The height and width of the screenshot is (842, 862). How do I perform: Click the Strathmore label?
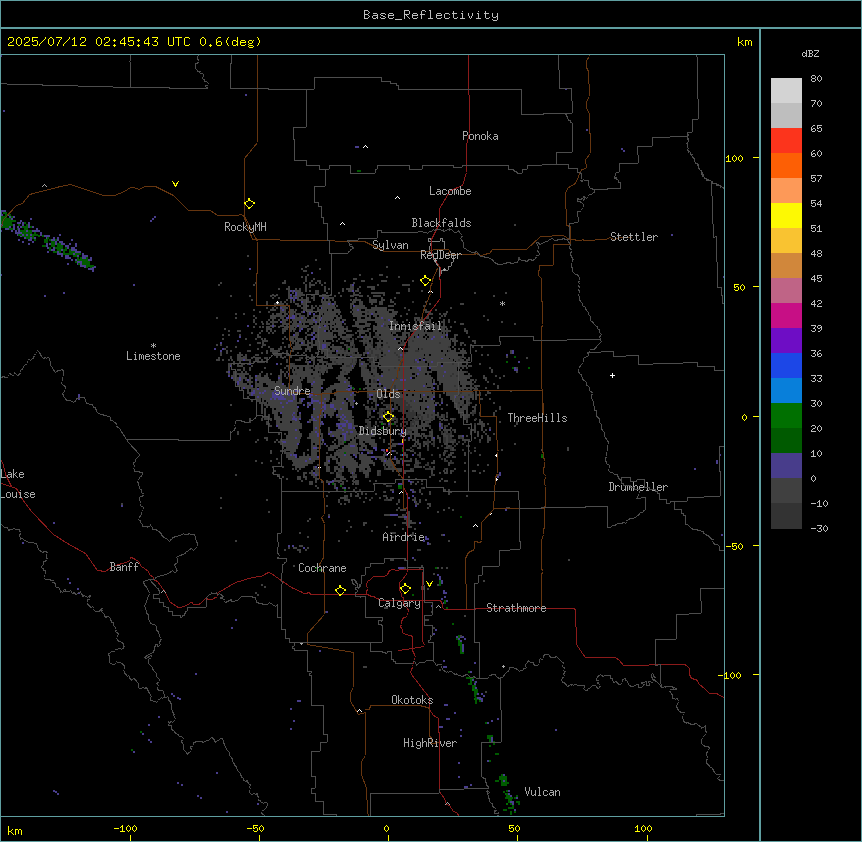coord(516,608)
